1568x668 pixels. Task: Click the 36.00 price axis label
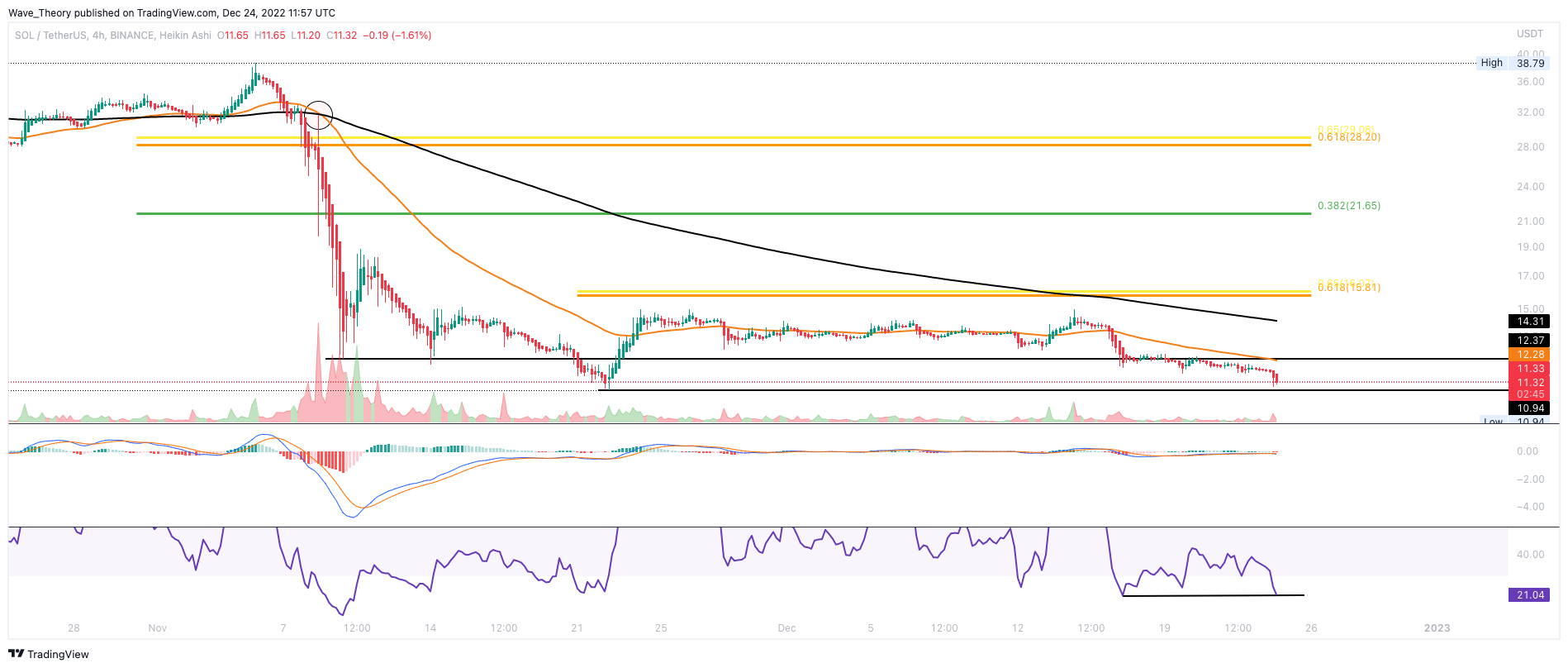[x=1530, y=82]
